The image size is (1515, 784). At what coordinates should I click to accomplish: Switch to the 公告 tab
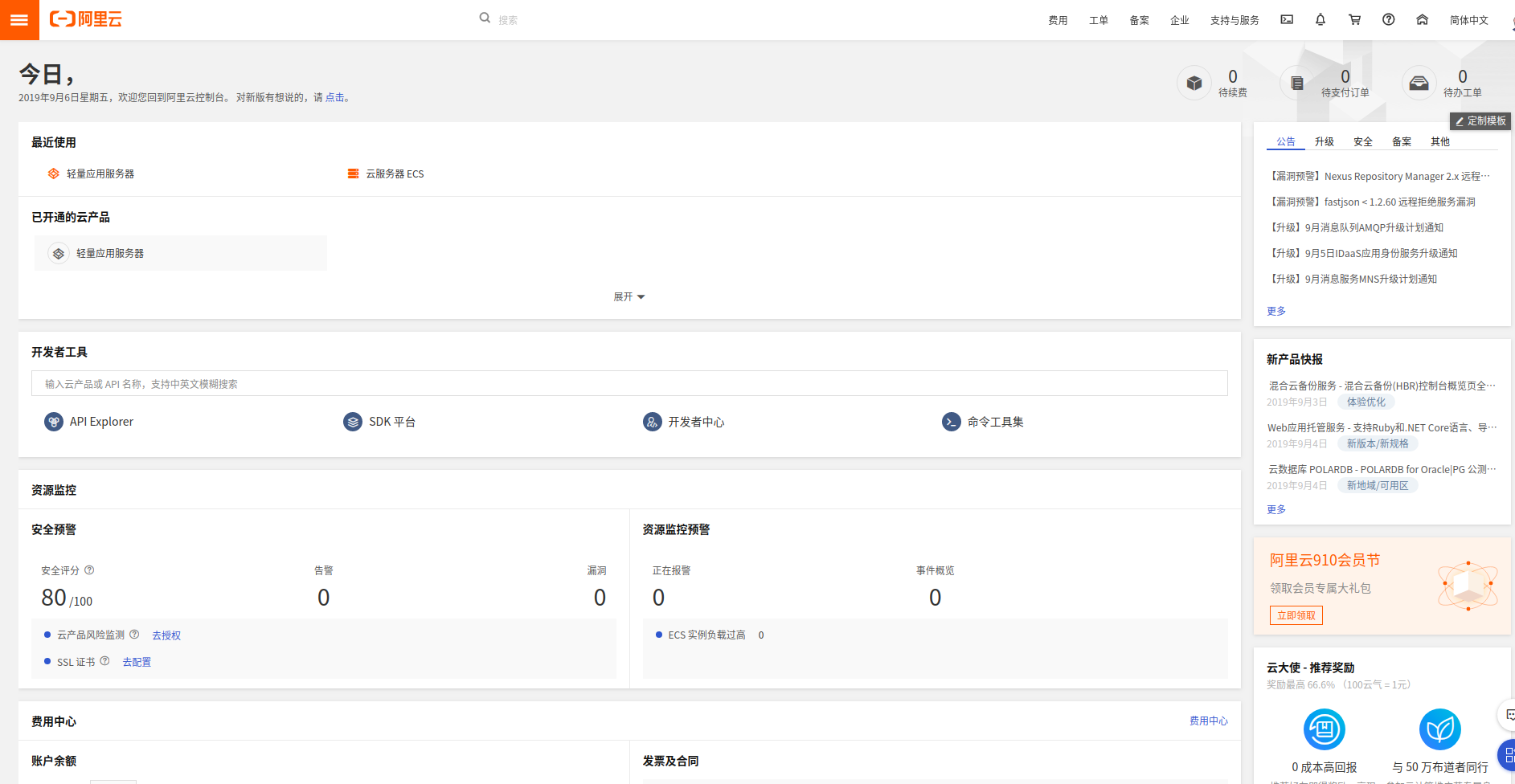(1286, 141)
